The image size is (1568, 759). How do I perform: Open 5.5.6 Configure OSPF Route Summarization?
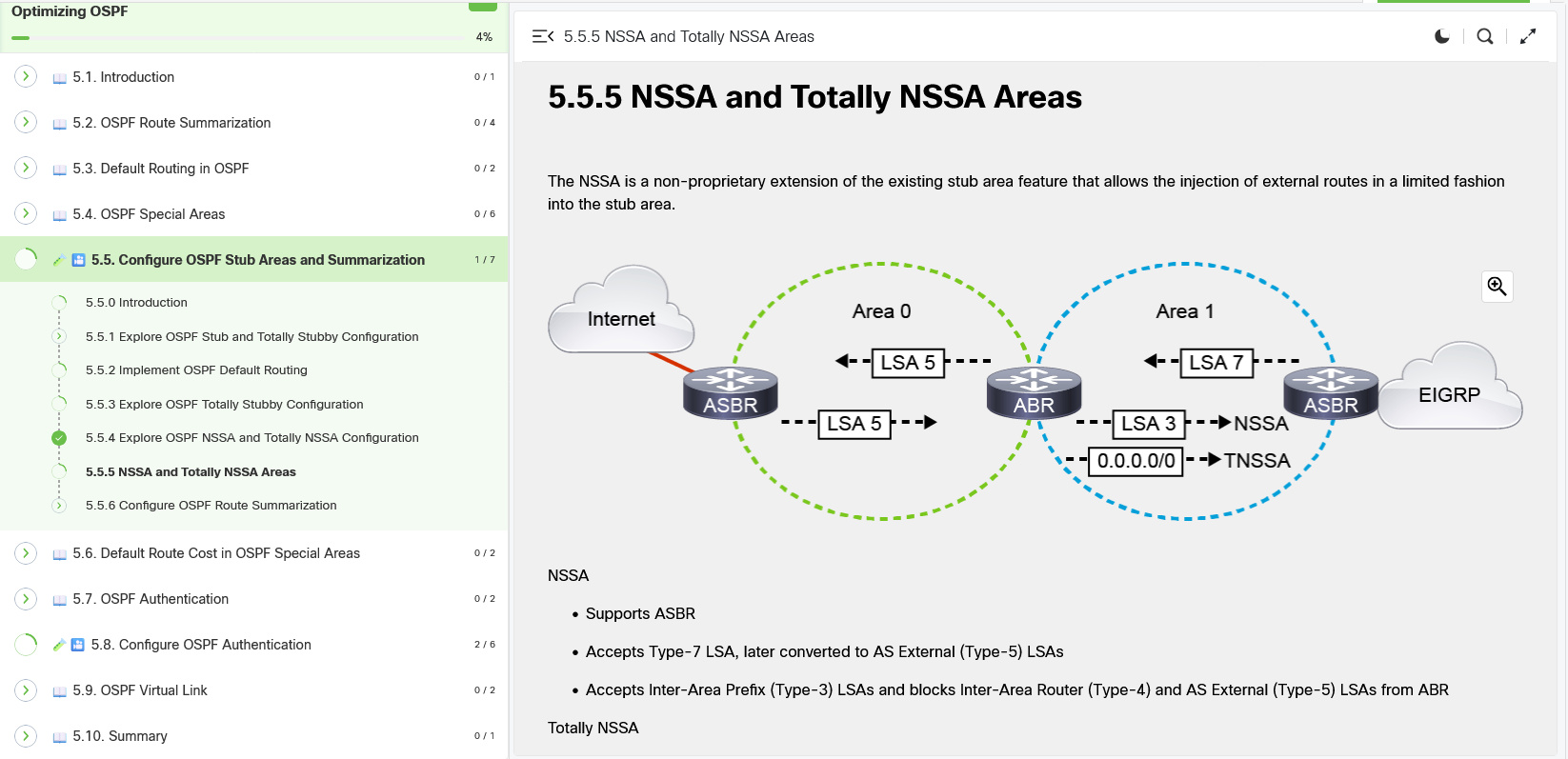[x=211, y=506]
